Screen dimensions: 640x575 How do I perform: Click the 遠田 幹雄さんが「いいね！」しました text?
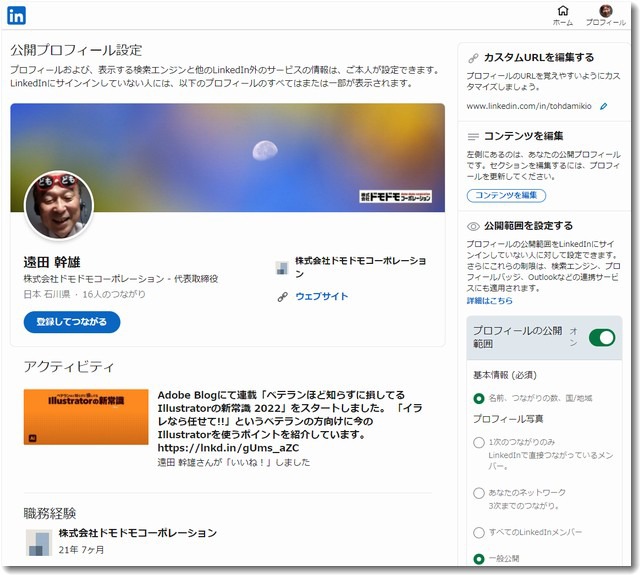234,462
